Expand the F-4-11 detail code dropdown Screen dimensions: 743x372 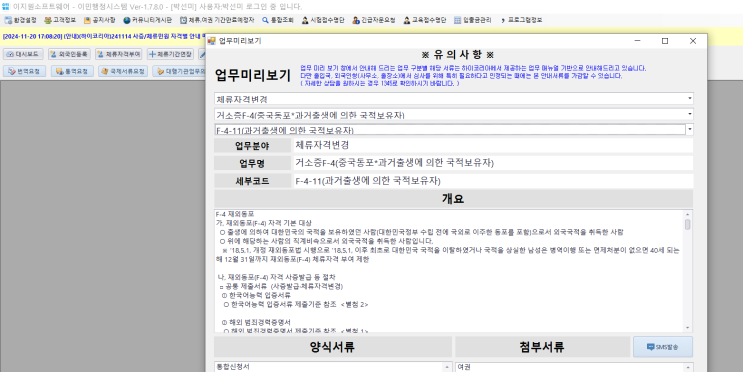[x=689, y=129]
